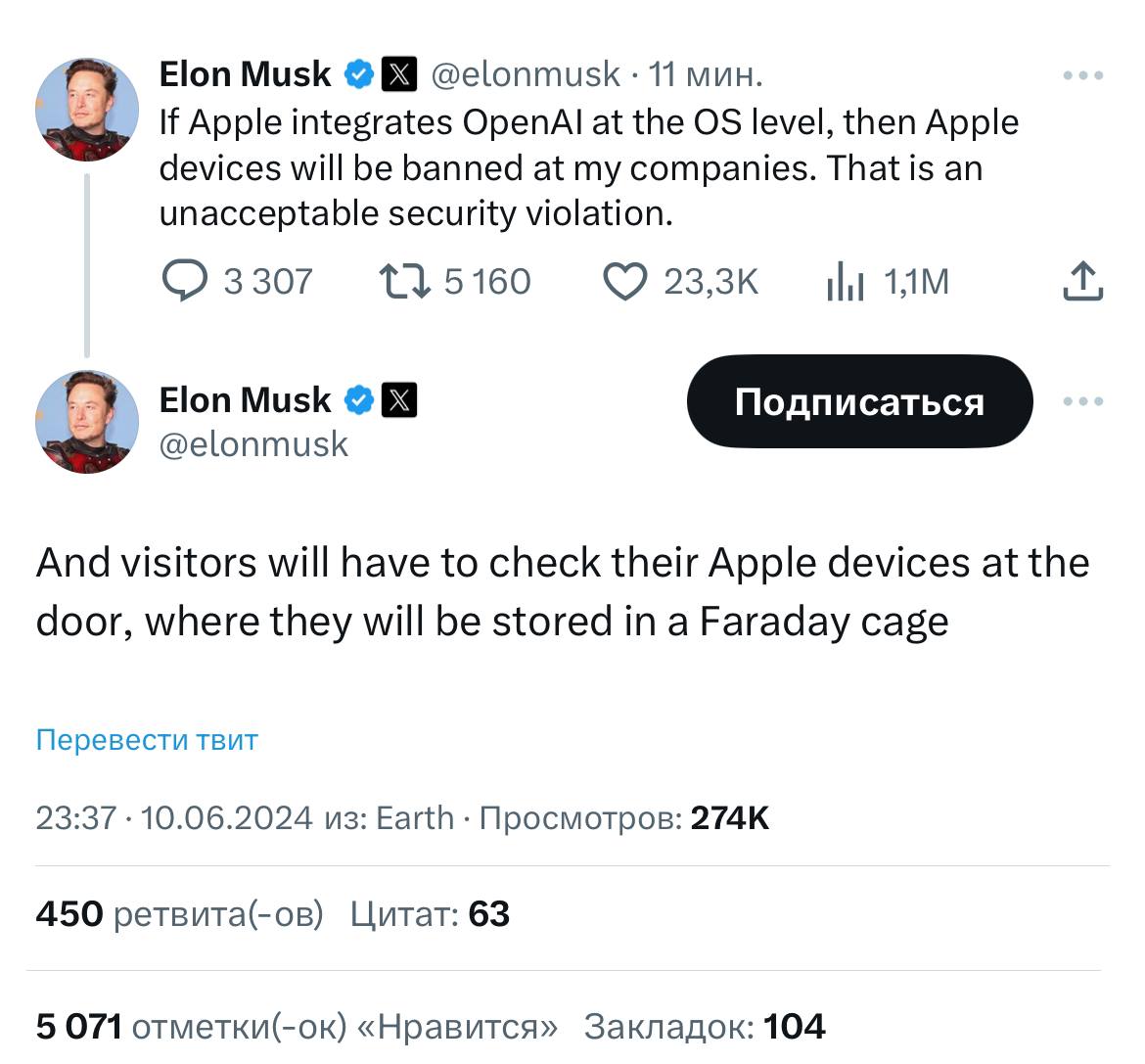1145x1064 pixels.
Task: Click the retweet icon on the first tweet
Action: [x=404, y=282]
